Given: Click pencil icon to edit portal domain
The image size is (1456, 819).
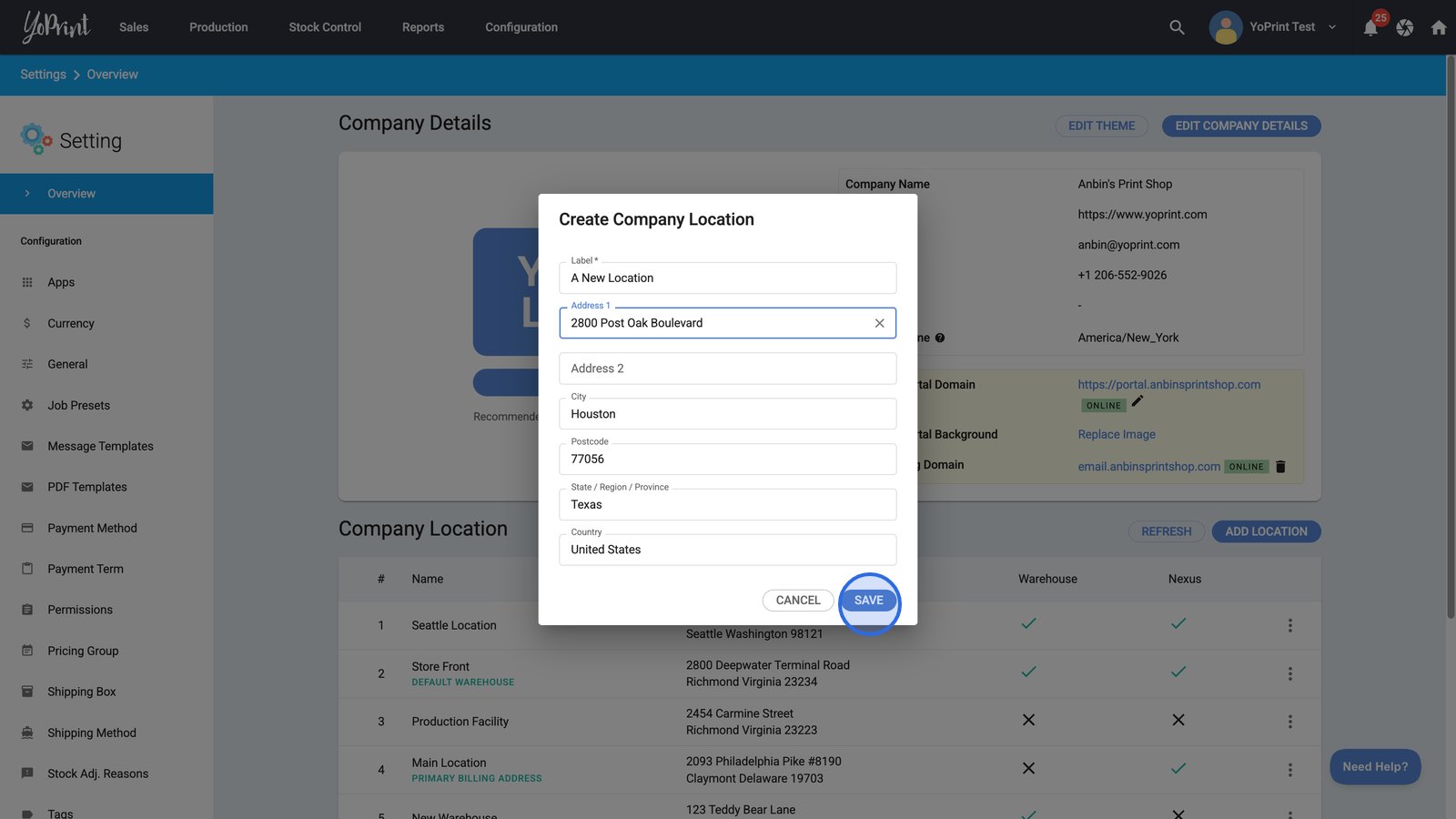Looking at the screenshot, I should point(1137,401).
